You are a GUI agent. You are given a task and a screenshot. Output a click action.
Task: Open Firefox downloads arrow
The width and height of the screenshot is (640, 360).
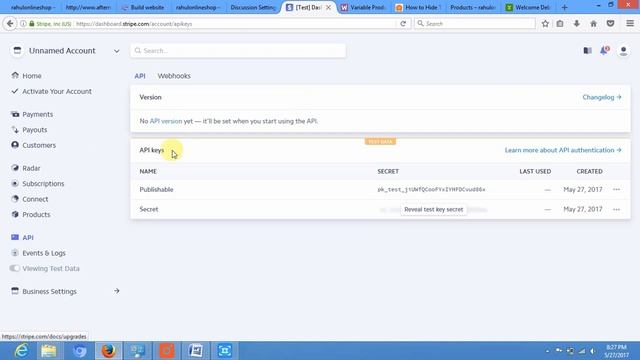(576, 24)
